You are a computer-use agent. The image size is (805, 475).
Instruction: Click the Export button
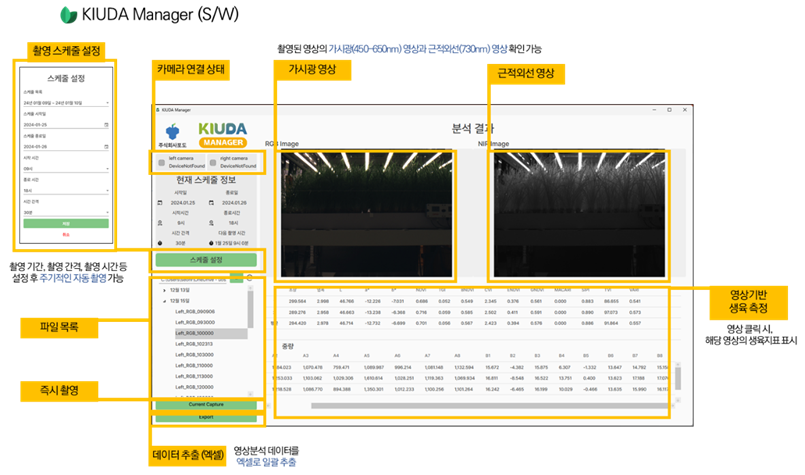(206, 417)
